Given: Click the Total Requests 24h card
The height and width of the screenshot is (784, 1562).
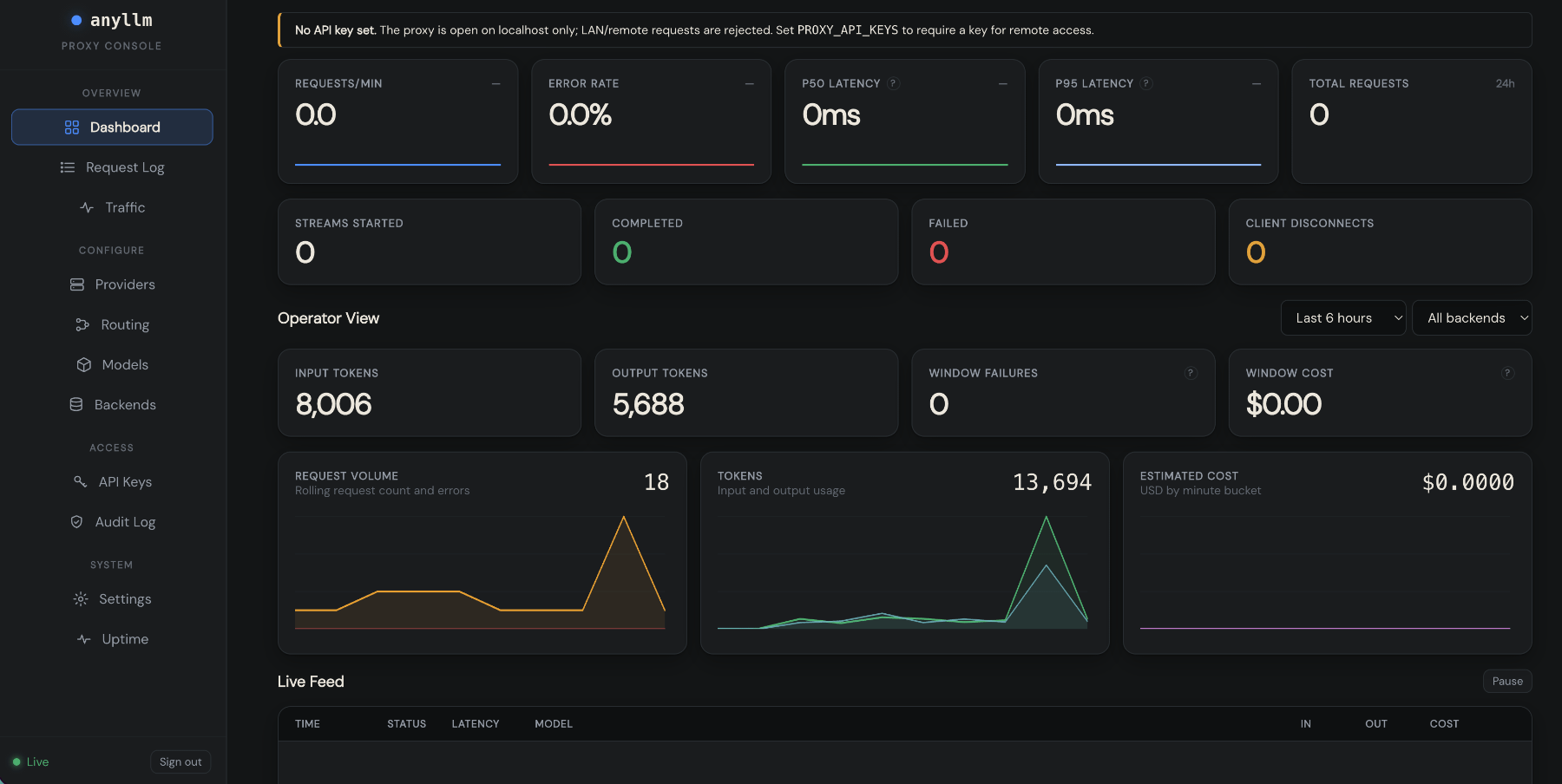Looking at the screenshot, I should pyautogui.click(x=1412, y=121).
